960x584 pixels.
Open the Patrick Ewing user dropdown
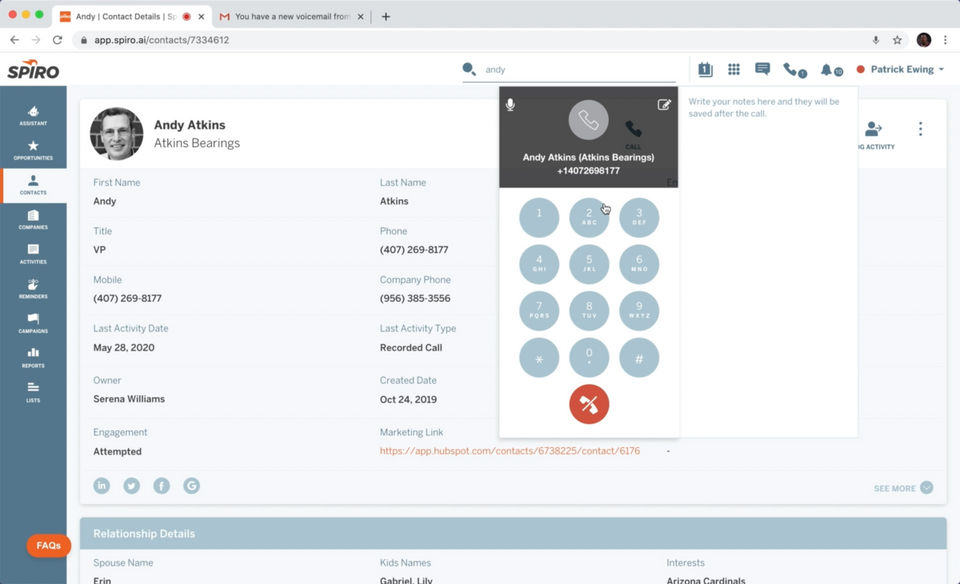click(x=900, y=69)
